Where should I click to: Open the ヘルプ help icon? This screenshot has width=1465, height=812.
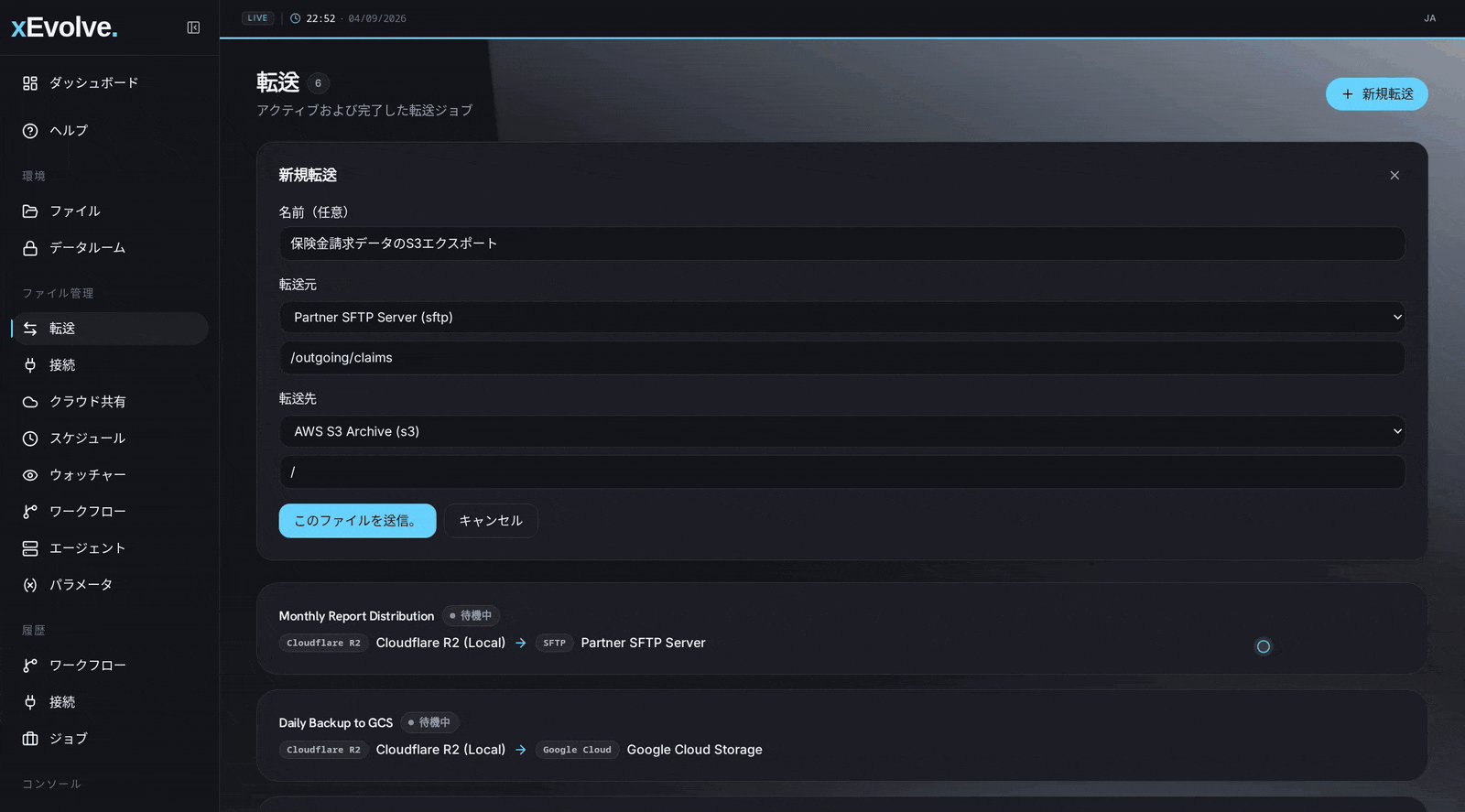click(30, 131)
